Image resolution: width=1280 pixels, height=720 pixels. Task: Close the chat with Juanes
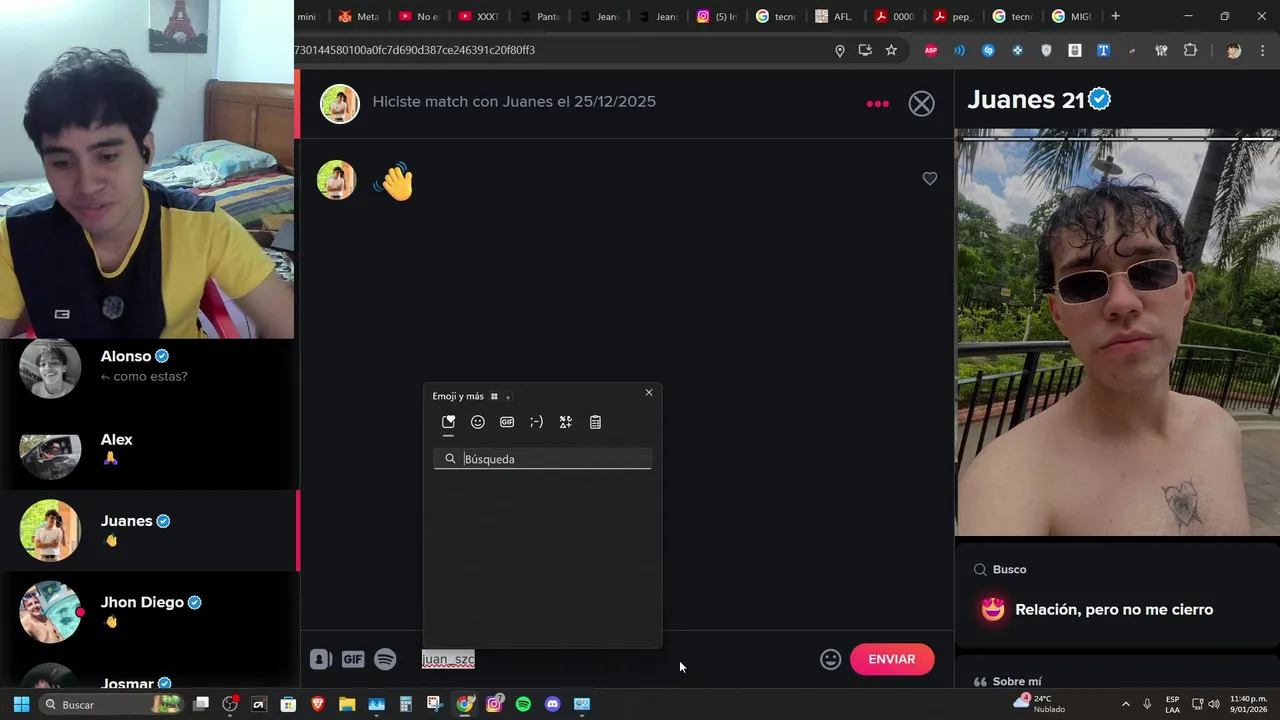coord(921,103)
